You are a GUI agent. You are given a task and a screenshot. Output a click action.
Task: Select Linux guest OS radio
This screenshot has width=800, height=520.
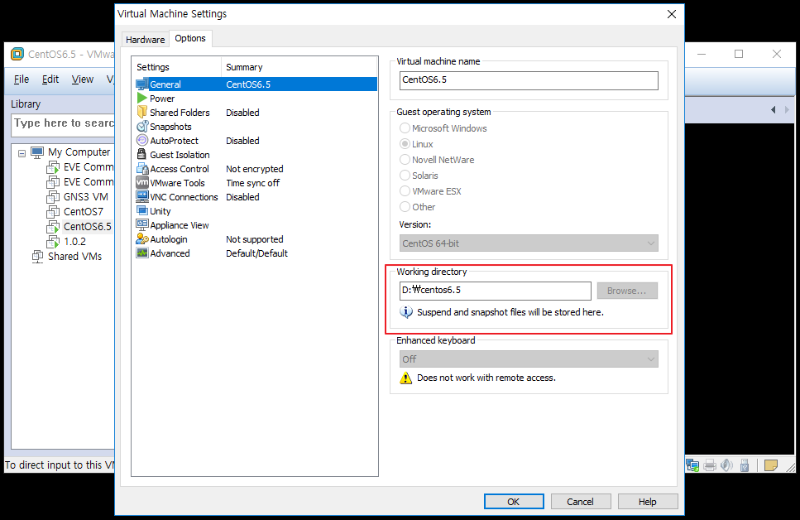[405, 144]
